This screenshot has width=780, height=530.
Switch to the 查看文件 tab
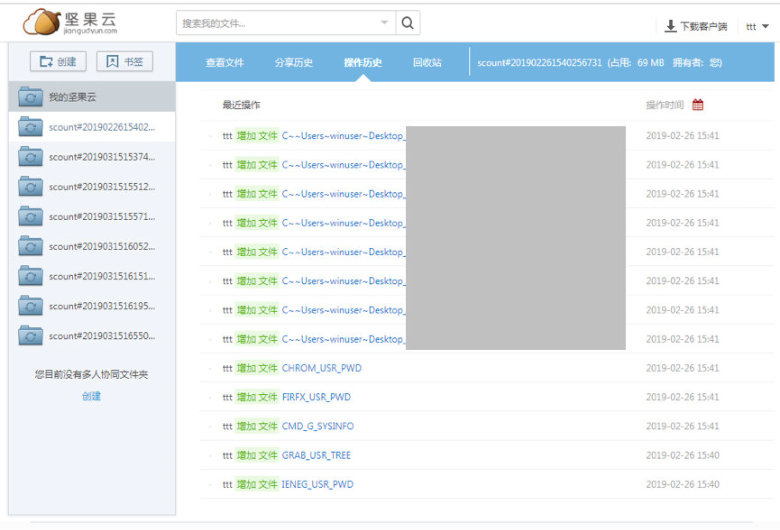pos(224,63)
